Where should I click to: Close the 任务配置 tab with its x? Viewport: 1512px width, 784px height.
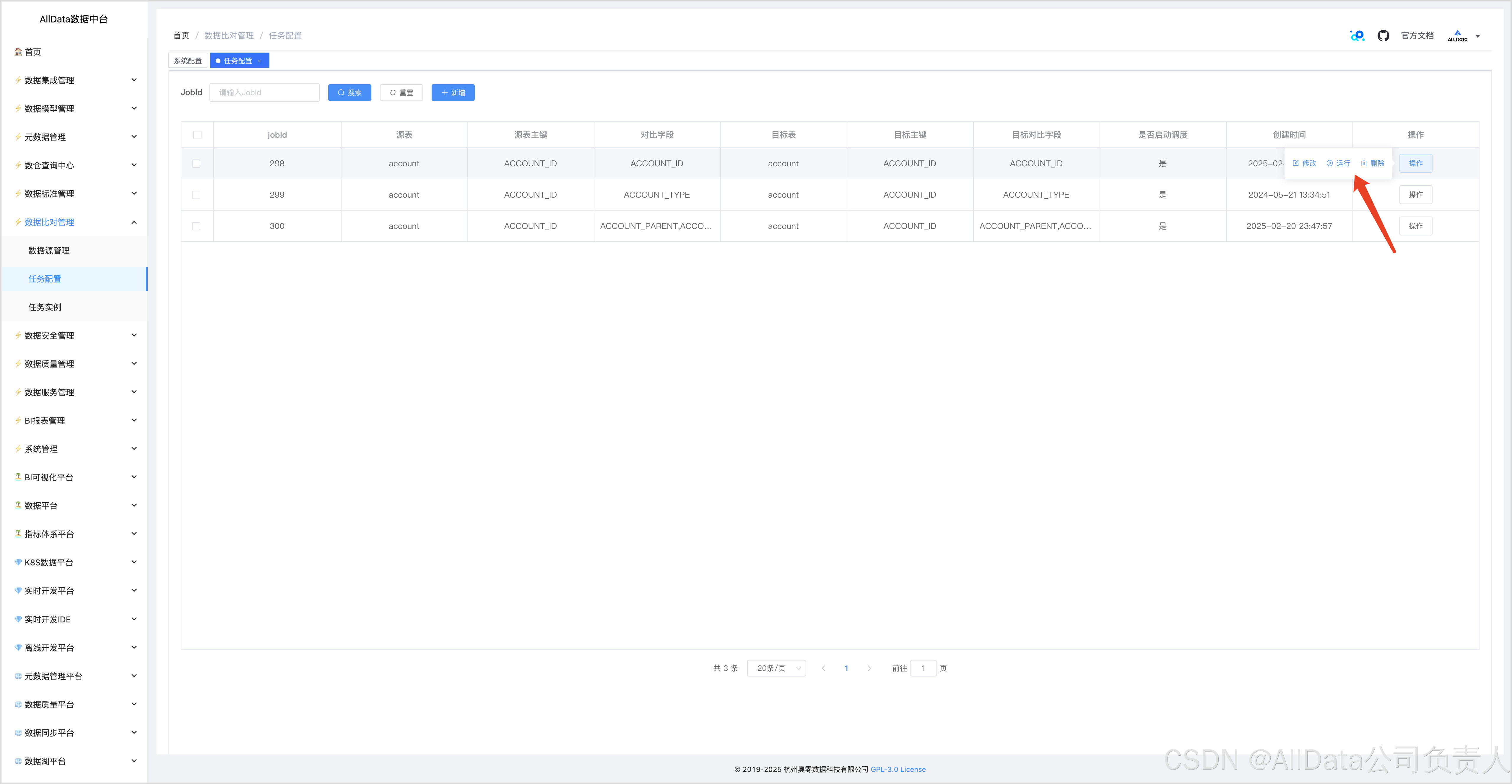(x=259, y=61)
